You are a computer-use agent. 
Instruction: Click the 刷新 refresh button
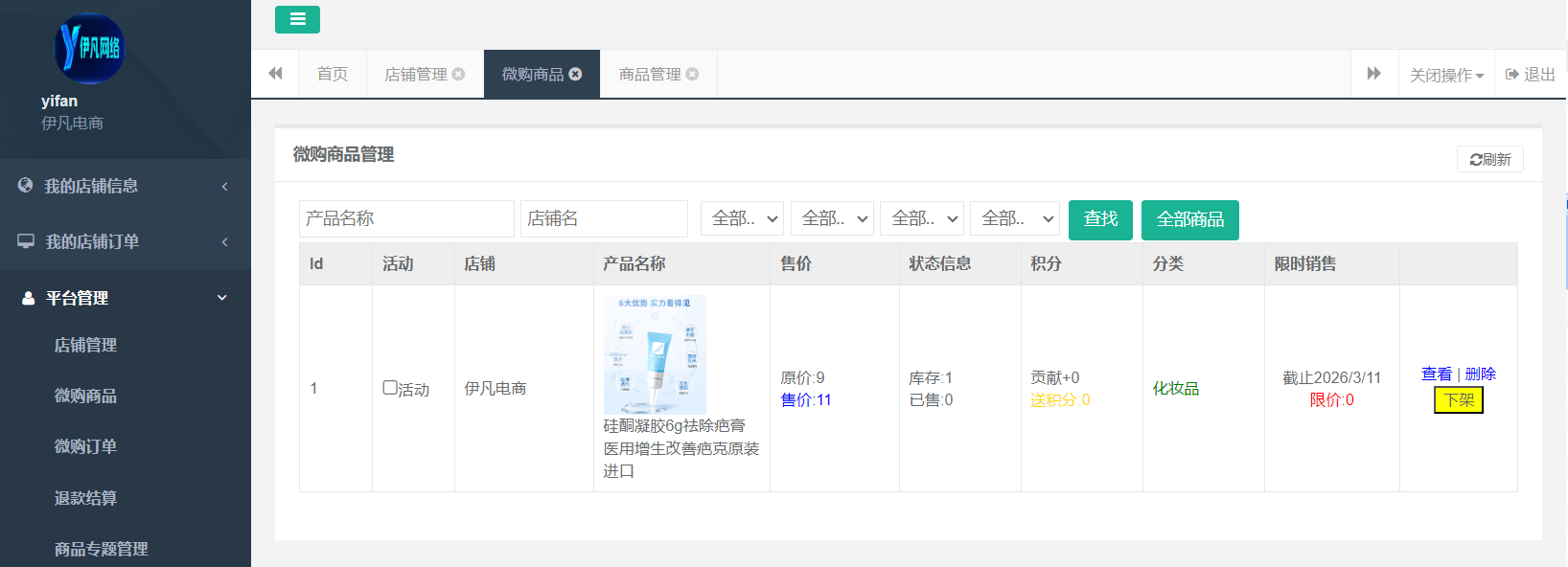(1489, 159)
